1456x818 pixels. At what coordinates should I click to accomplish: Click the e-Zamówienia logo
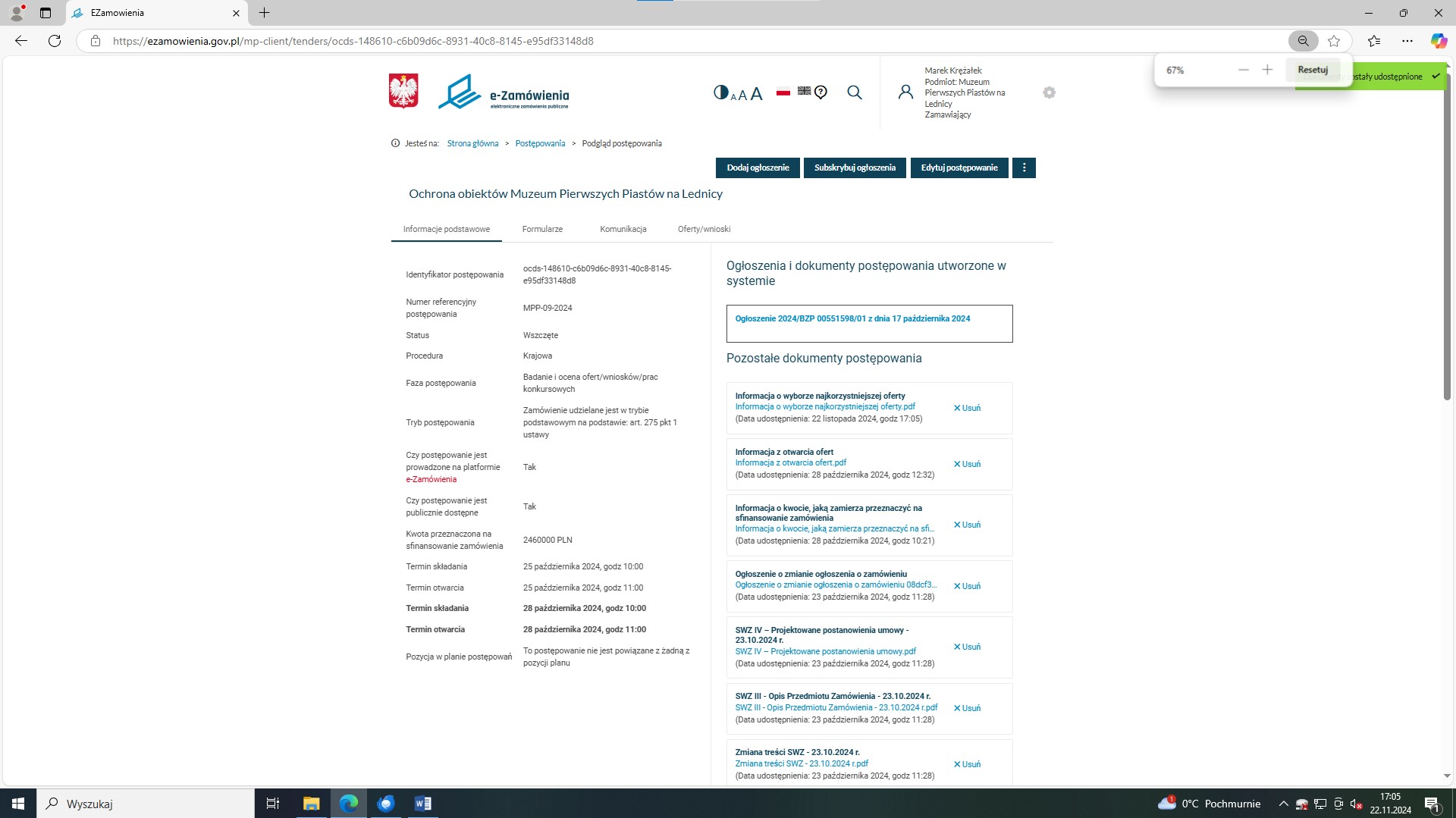click(x=504, y=92)
